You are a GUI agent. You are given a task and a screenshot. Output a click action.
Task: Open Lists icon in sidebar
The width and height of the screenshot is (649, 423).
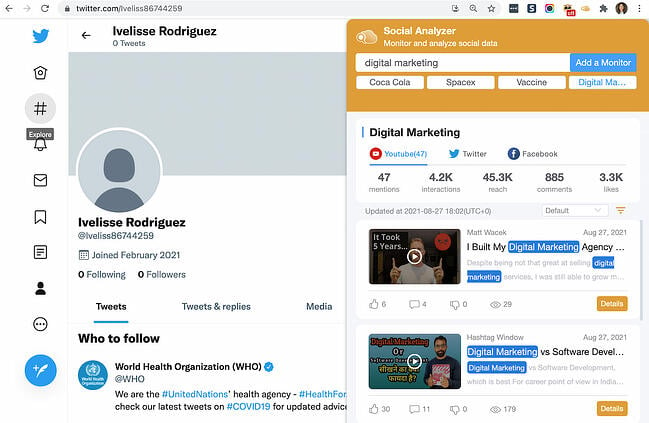(40, 252)
